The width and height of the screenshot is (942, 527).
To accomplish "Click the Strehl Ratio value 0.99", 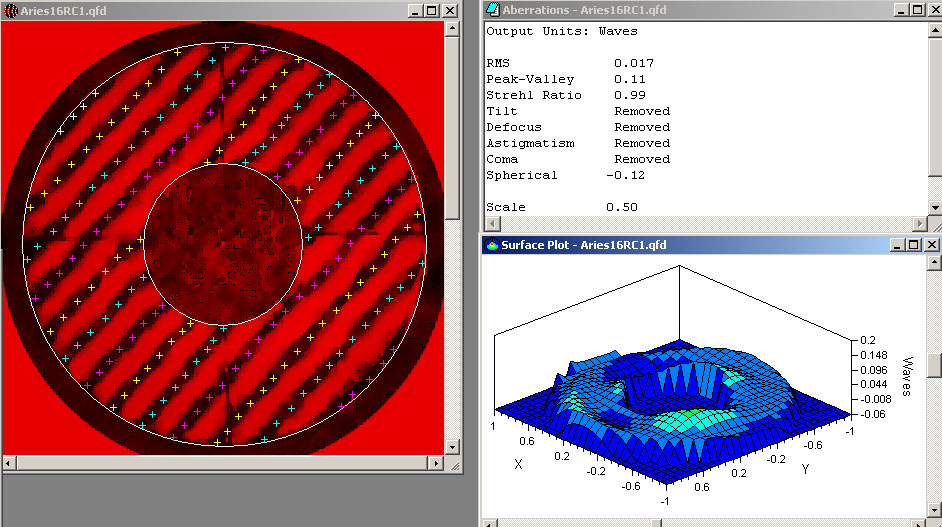I will tap(630, 95).
